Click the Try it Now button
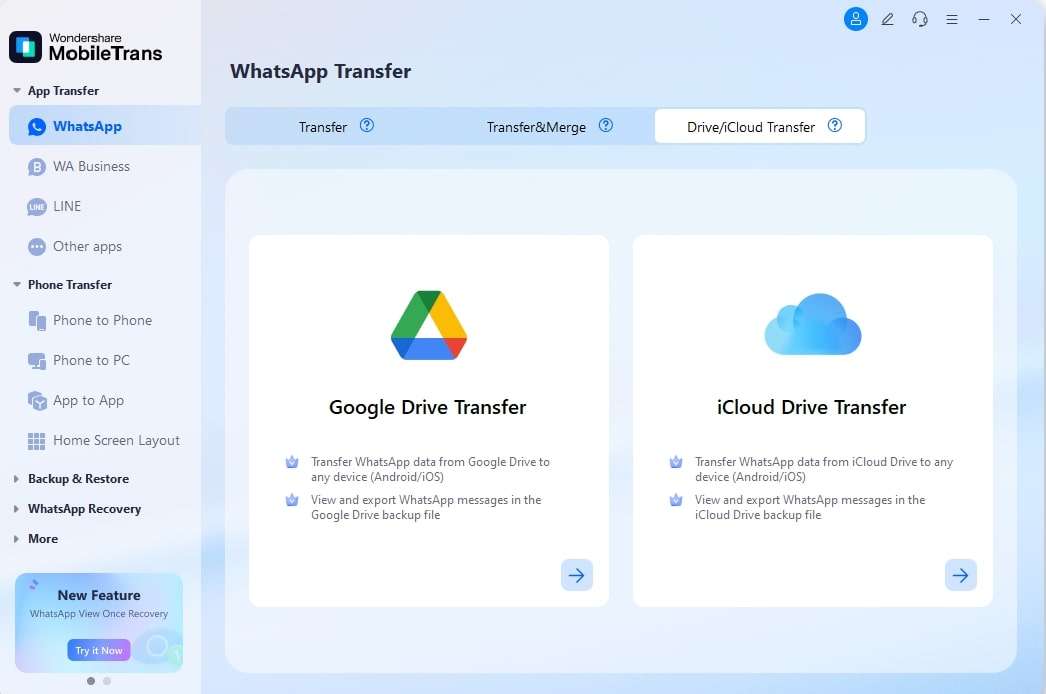1046x694 pixels. click(x=98, y=650)
